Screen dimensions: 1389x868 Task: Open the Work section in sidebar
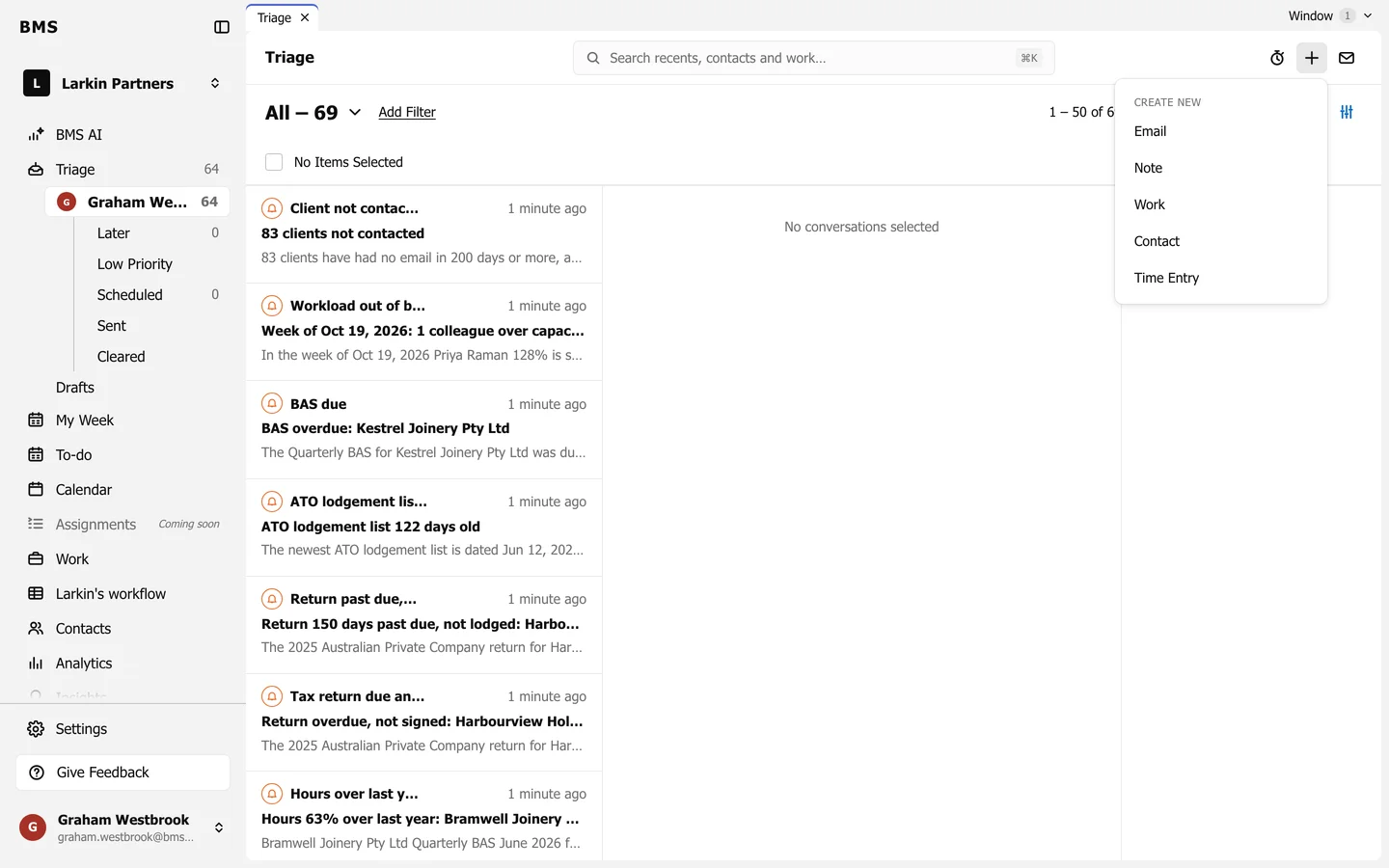(123, 559)
